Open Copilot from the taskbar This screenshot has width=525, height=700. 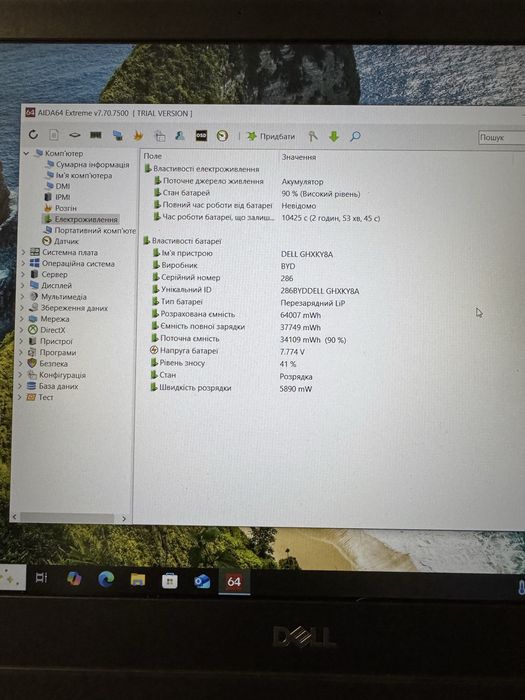(x=74, y=579)
